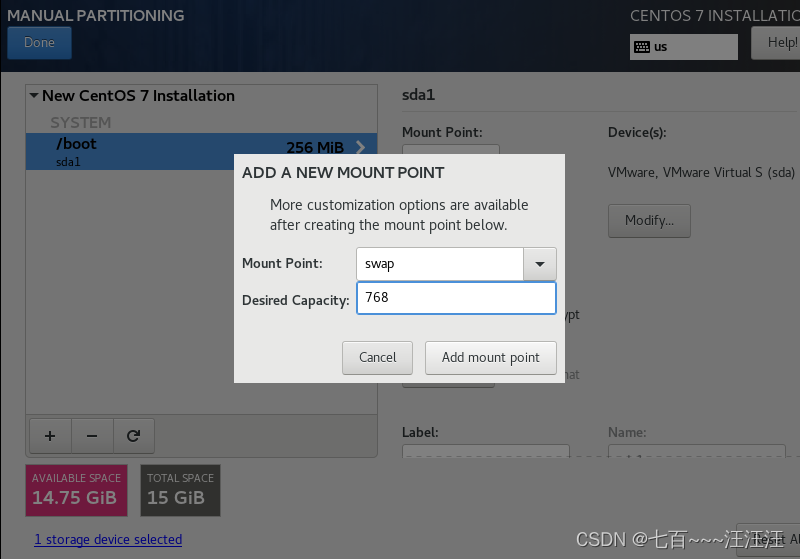The width and height of the screenshot is (800, 559).
Task: Click the VMware Virtual S (sda) device text
Action: click(701, 173)
